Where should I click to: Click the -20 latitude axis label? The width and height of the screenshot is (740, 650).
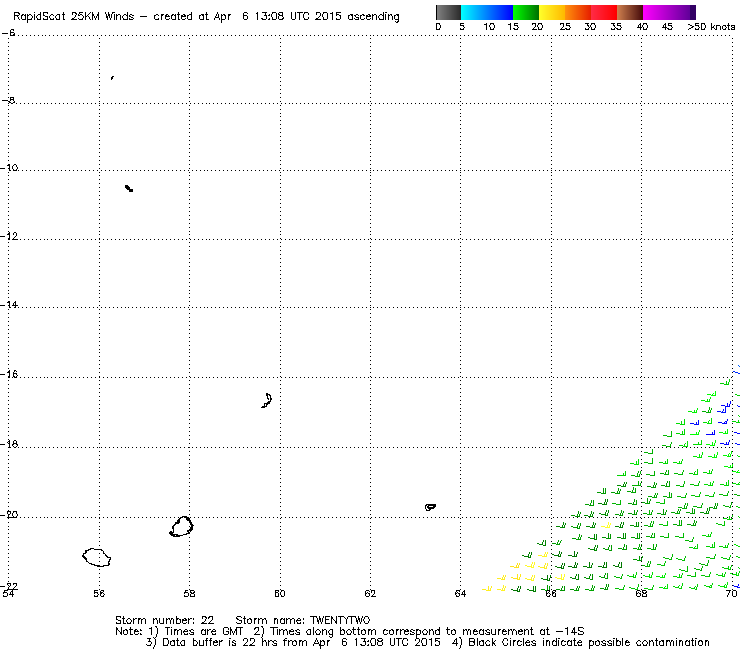pyautogui.click(x=9, y=515)
